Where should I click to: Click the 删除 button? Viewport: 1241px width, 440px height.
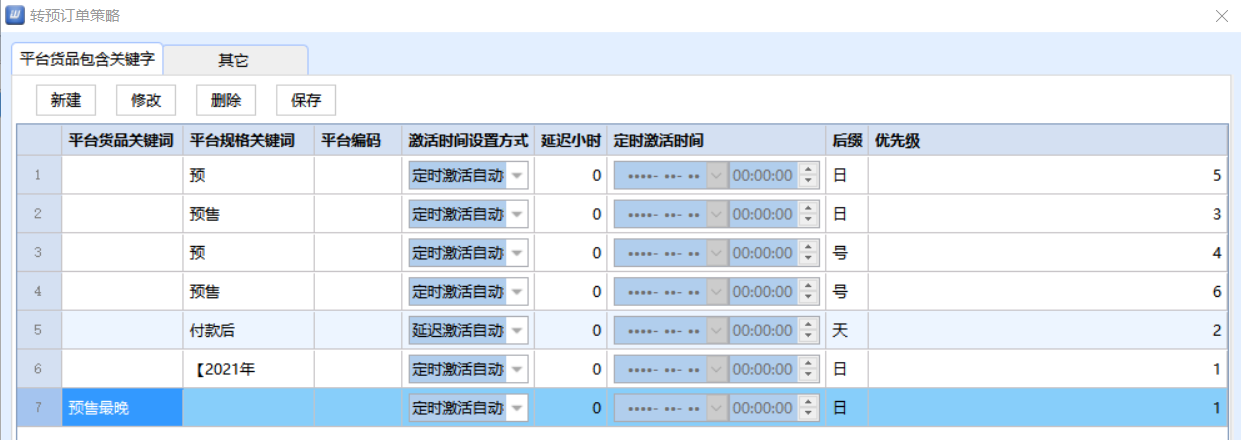point(226,100)
